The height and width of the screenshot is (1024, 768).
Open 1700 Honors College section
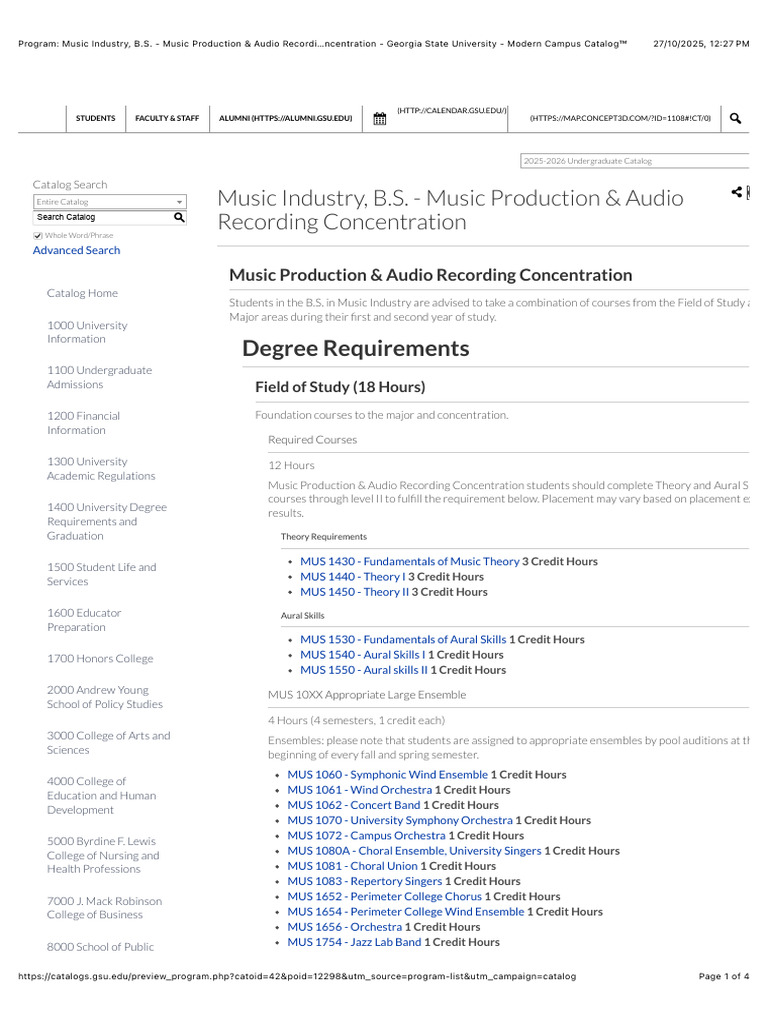coord(100,658)
